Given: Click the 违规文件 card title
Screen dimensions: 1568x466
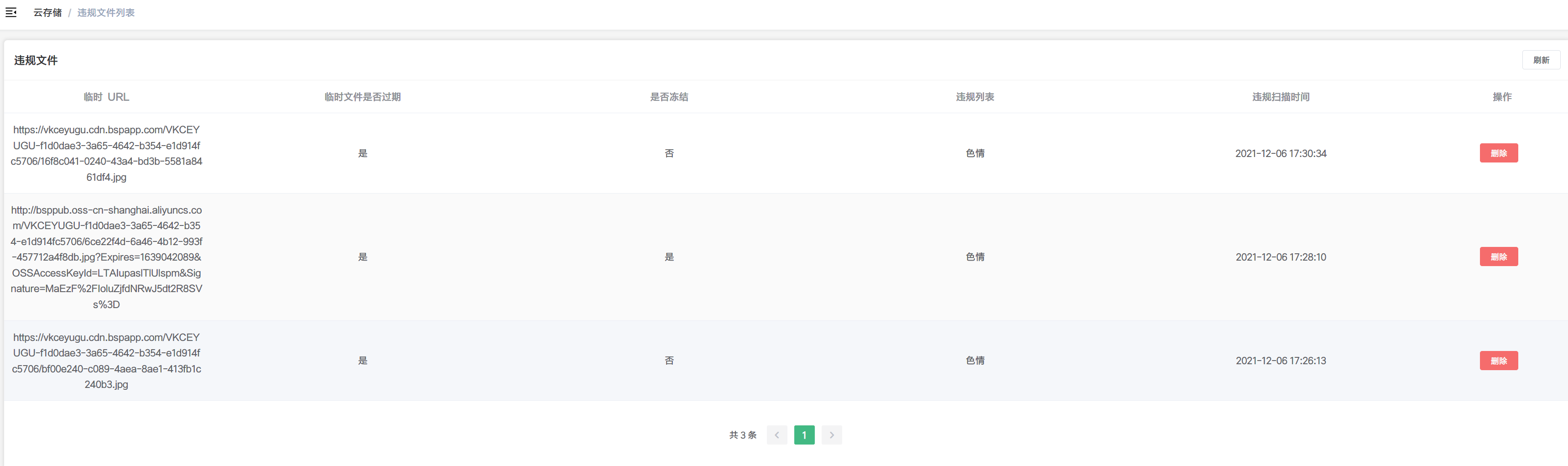Looking at the screenshot, I should coord(36,60).
